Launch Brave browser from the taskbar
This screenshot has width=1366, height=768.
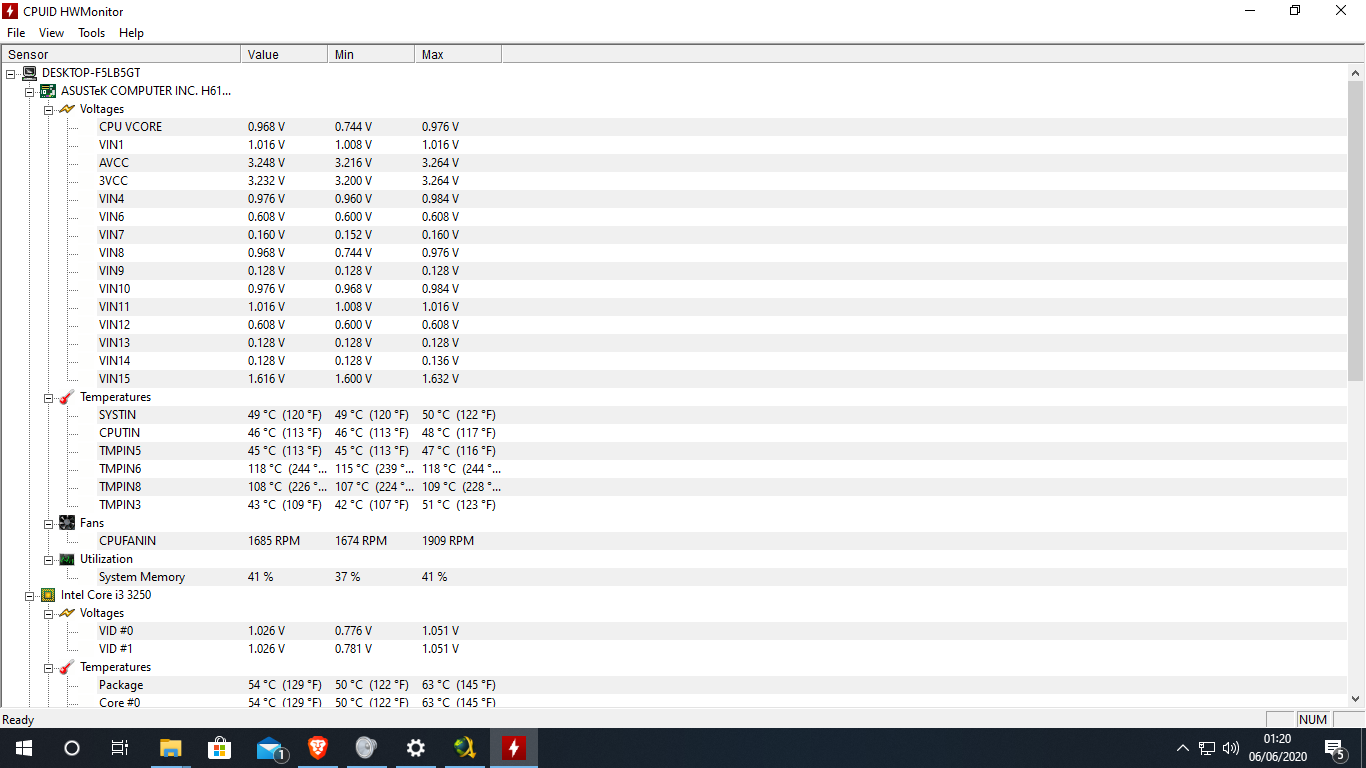point(317,748)
